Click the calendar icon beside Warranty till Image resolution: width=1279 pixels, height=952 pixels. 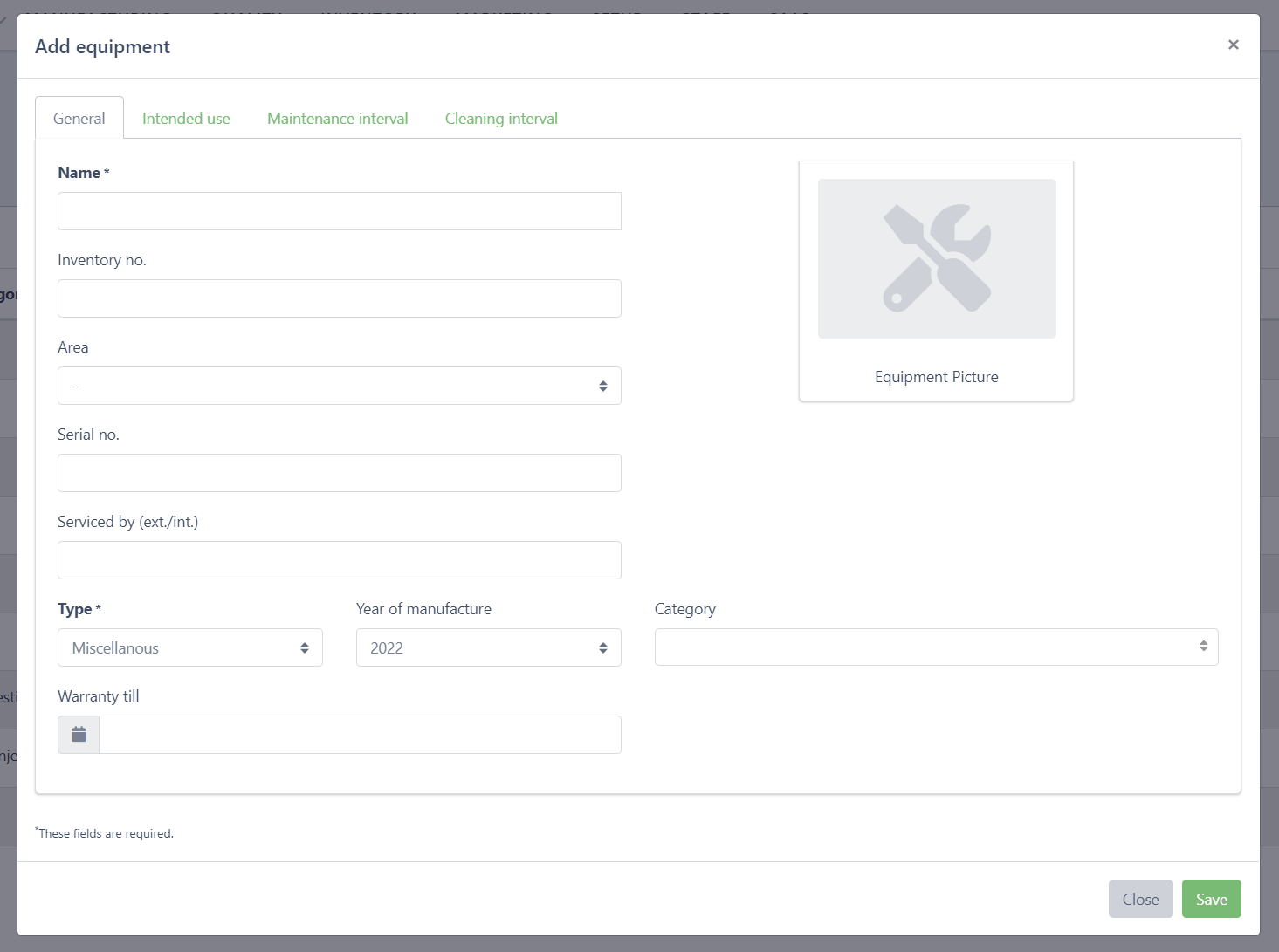coord(79,735)
